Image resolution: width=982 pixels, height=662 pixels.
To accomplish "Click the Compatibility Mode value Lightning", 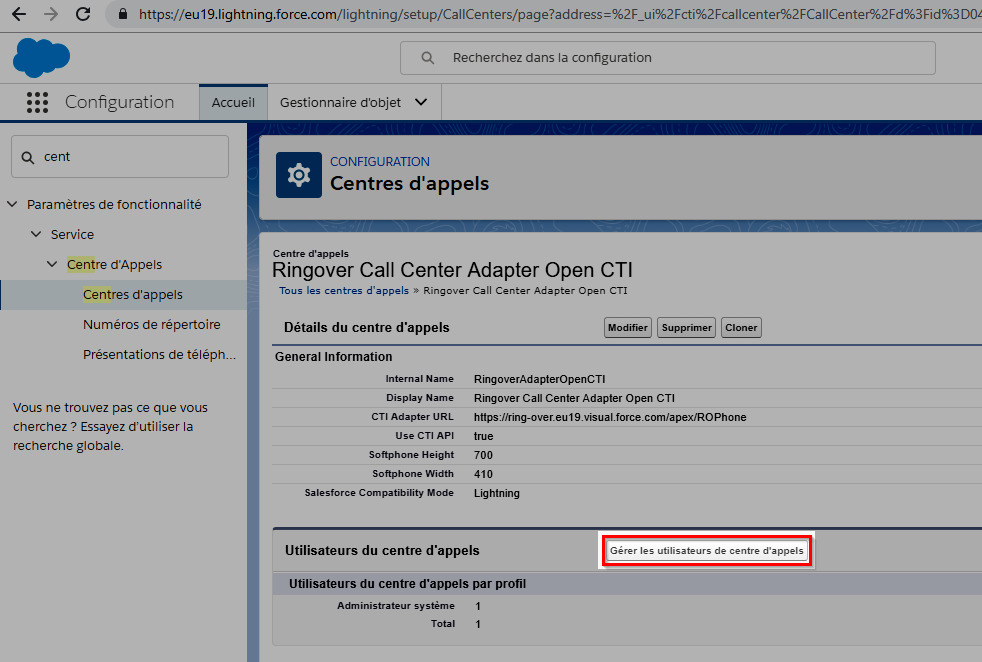I will (497, 494).
